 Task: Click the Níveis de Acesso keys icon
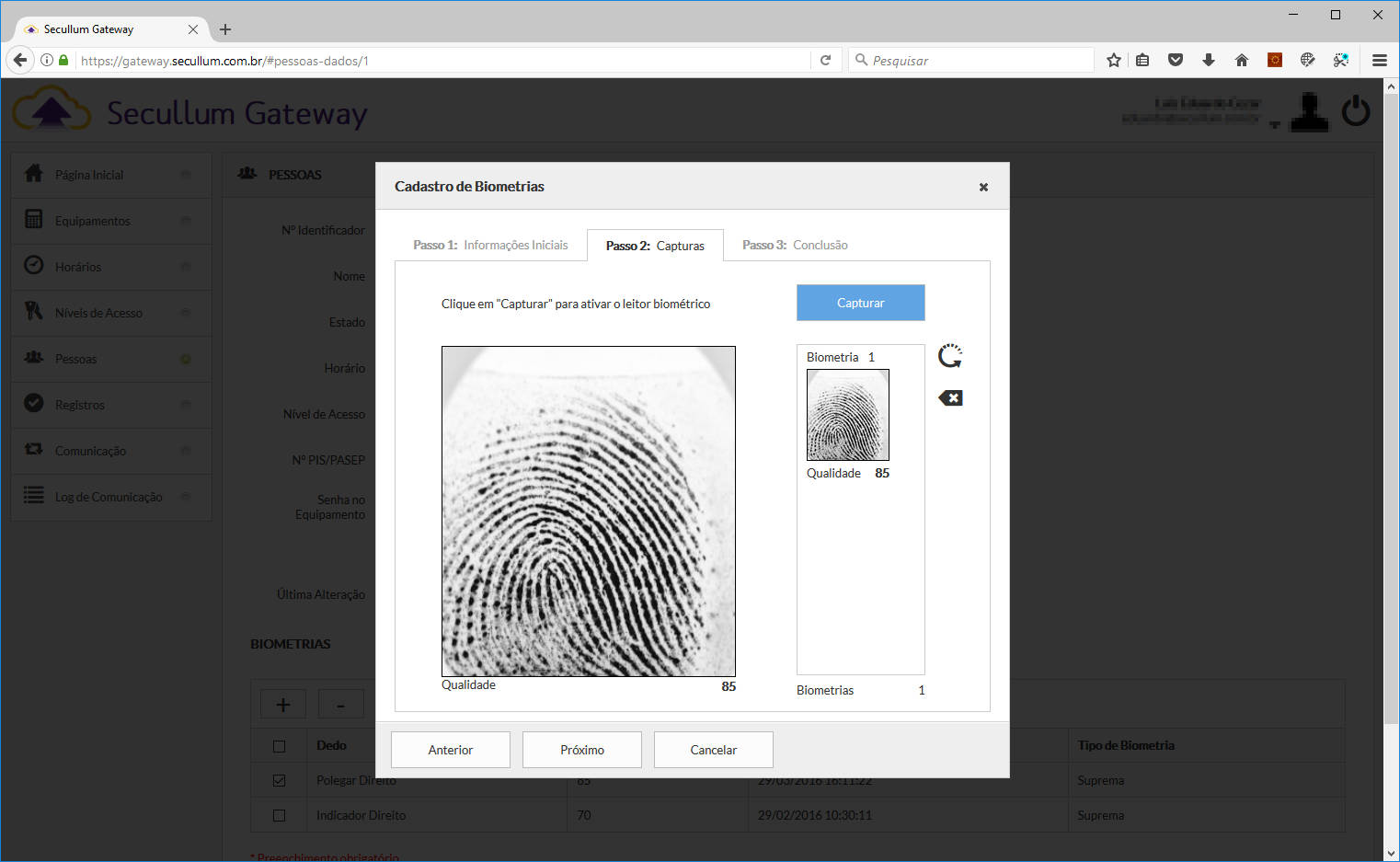click(x=34, y=311)
